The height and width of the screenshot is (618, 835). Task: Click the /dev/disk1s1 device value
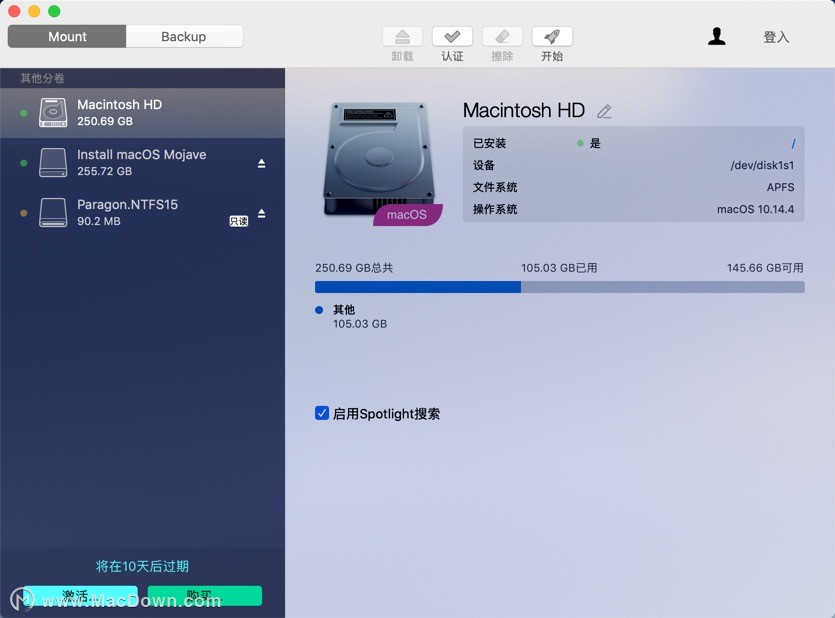(762, 165)
